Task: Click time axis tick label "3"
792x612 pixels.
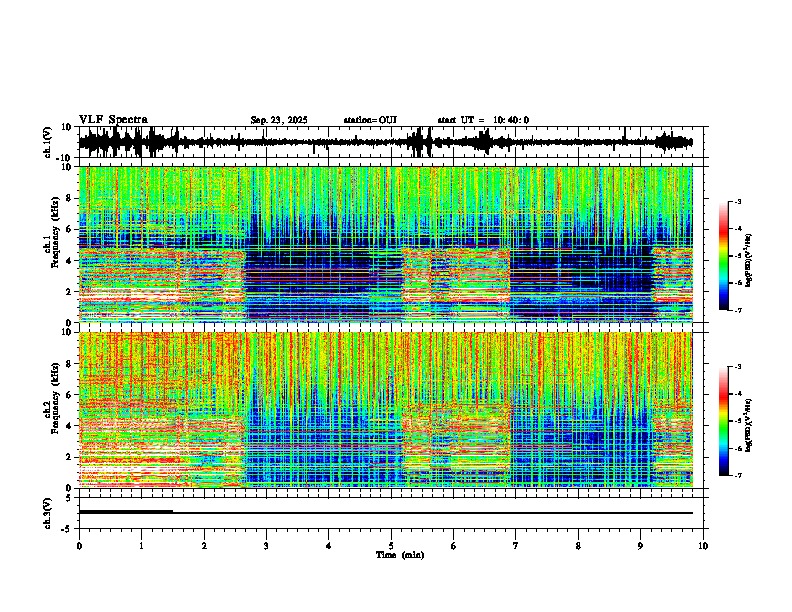Action: pyautogui.click(x=266, y=546)
